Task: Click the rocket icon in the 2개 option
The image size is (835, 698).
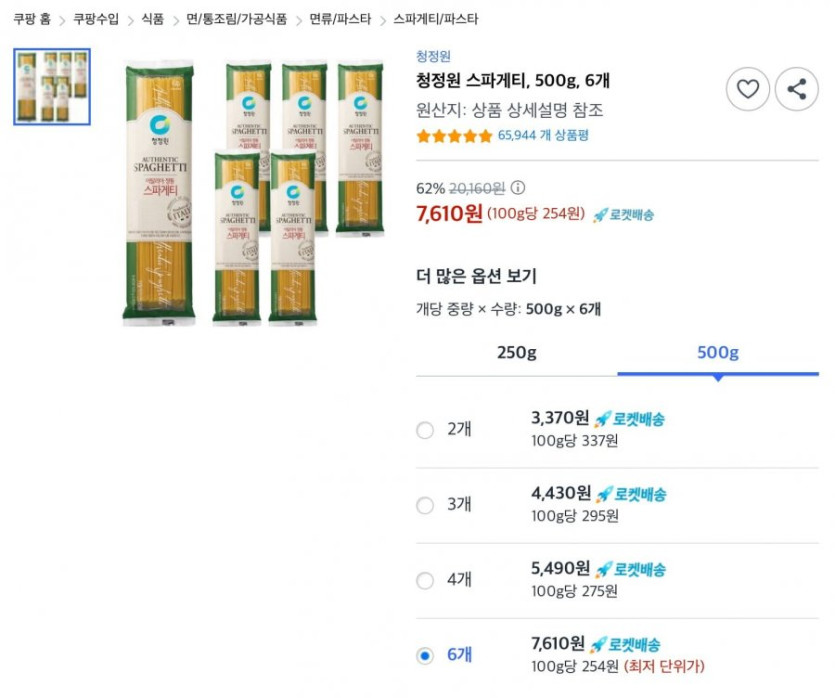Action: click(x=602, y=419)
